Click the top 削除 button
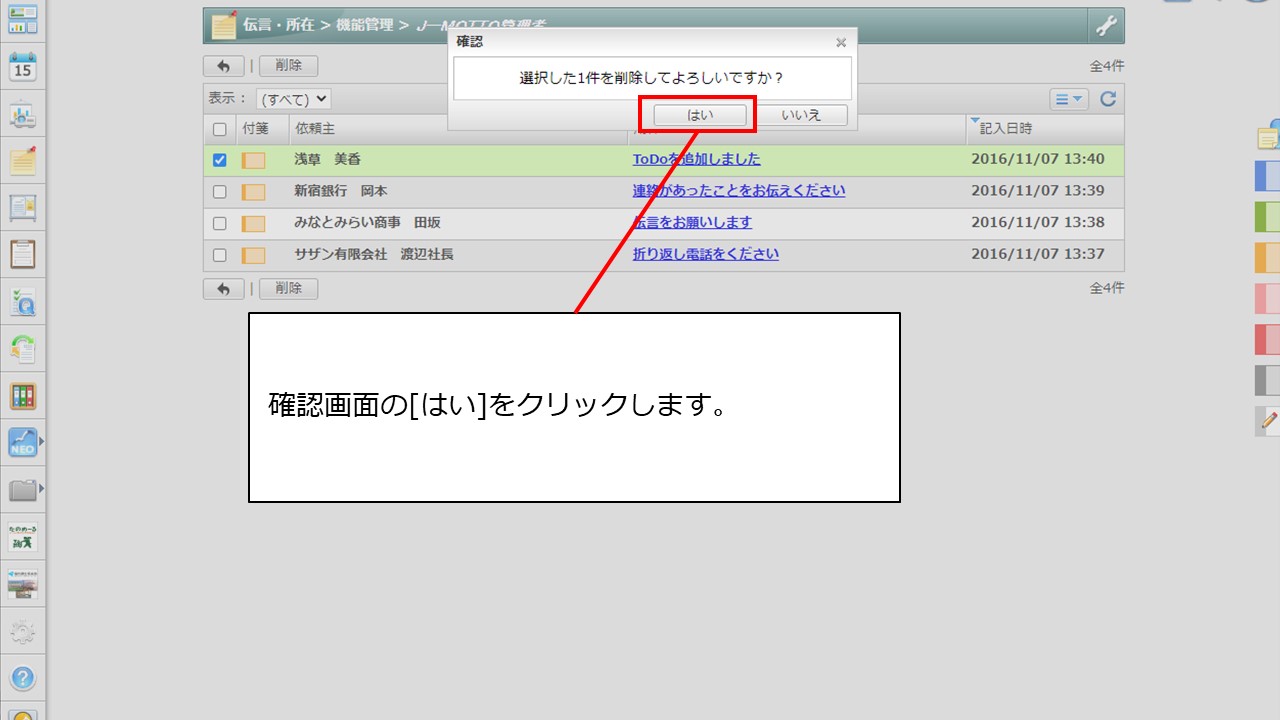The width and height of the screenshot is (1280, 720). [x=288, y=66]
